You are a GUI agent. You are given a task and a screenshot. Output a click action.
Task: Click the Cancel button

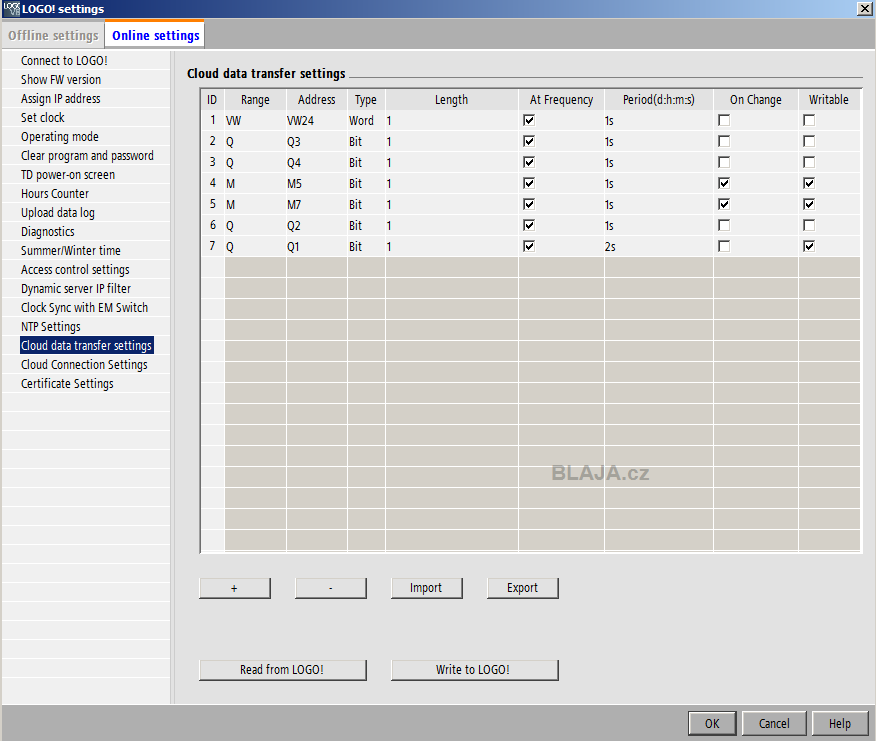pos(774,723)
